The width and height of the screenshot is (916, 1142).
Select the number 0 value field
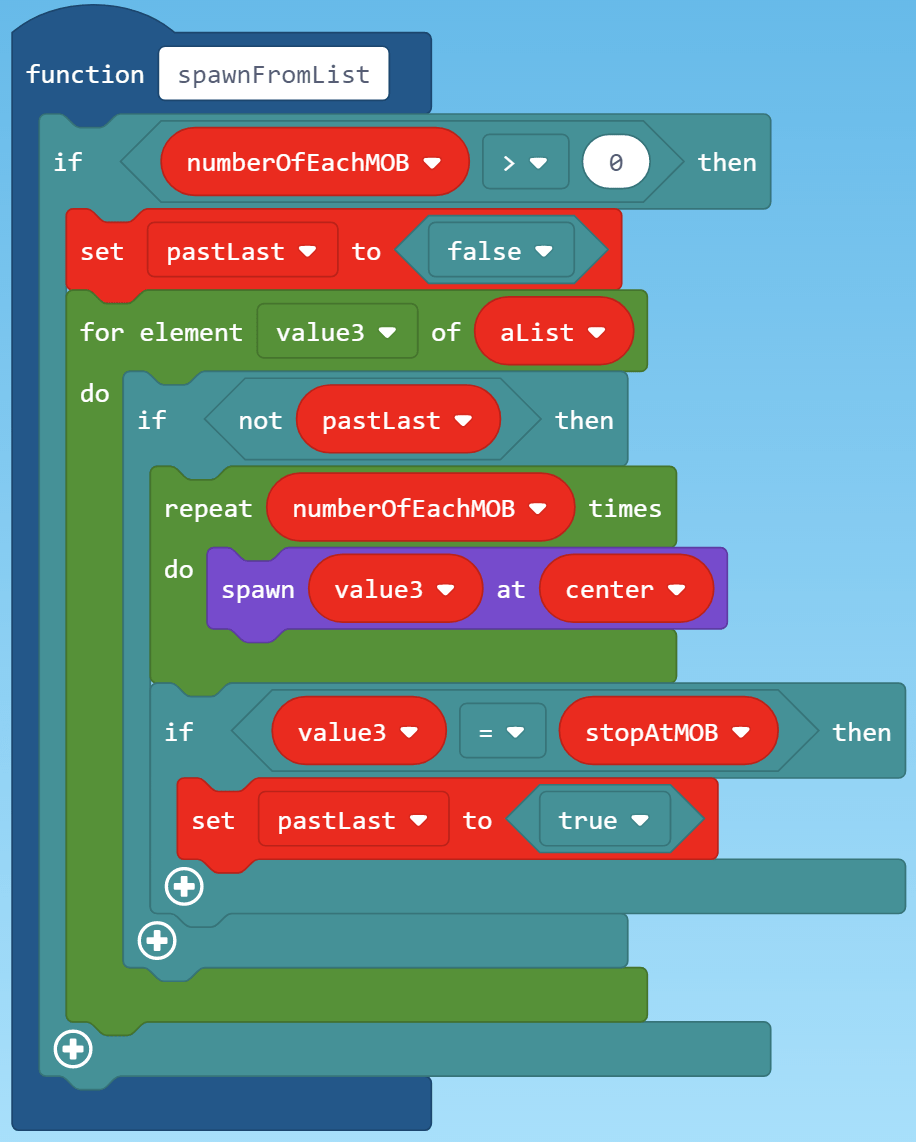615,161
